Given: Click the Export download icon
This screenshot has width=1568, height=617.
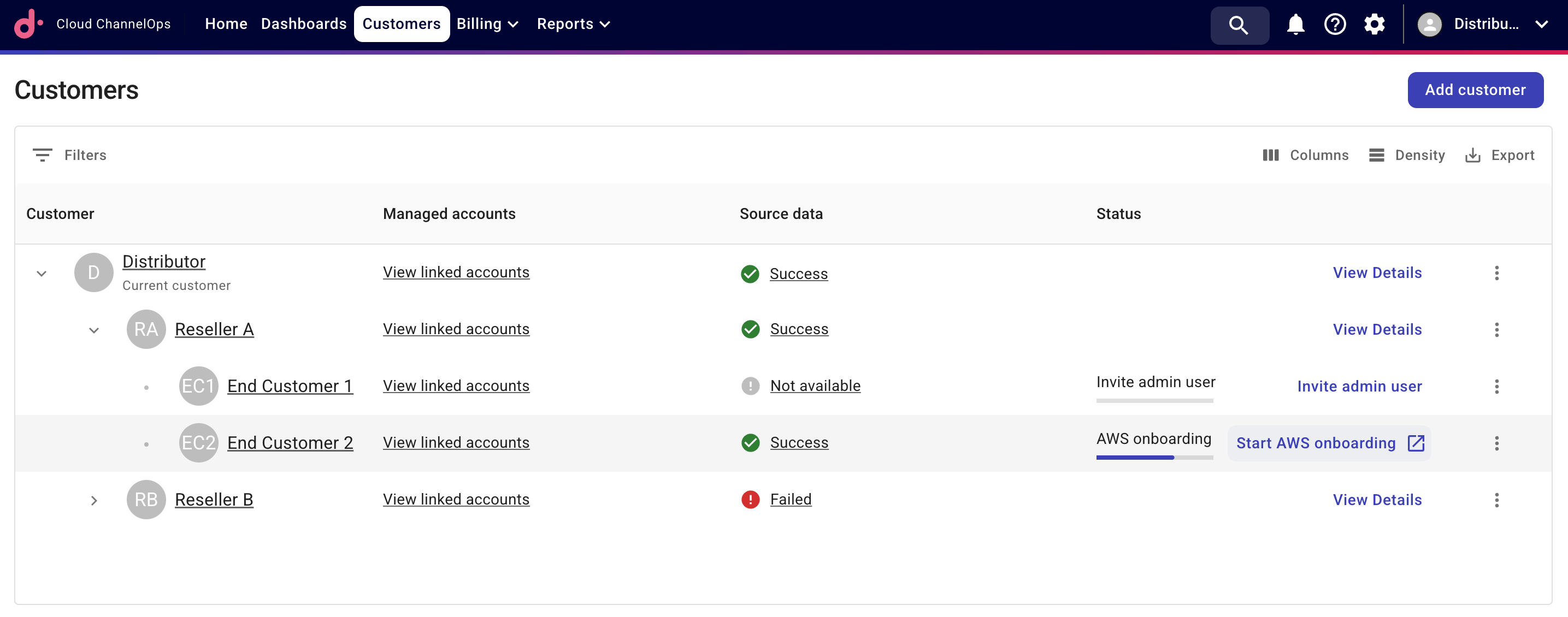Looking at the screenshot, I should point(1473,155).
